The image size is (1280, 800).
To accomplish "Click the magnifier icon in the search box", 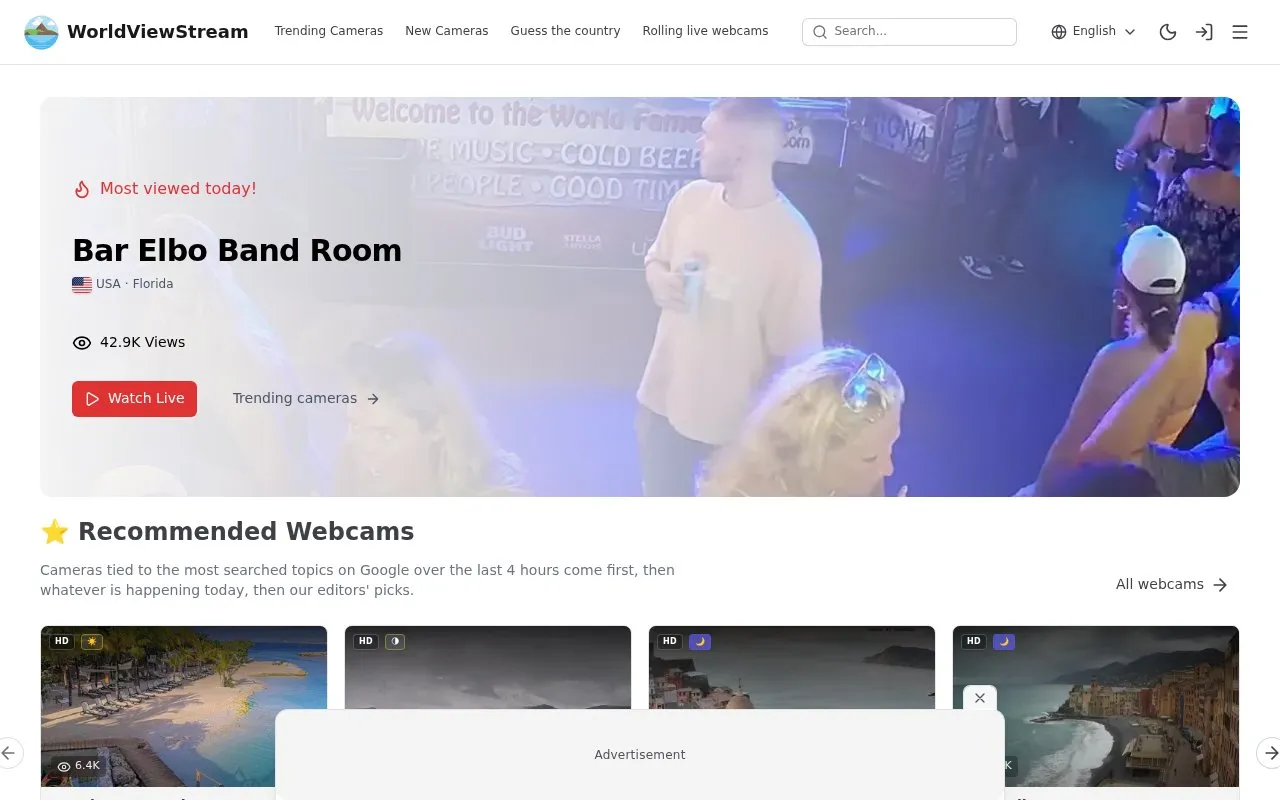I will click(x=820, y=32).
